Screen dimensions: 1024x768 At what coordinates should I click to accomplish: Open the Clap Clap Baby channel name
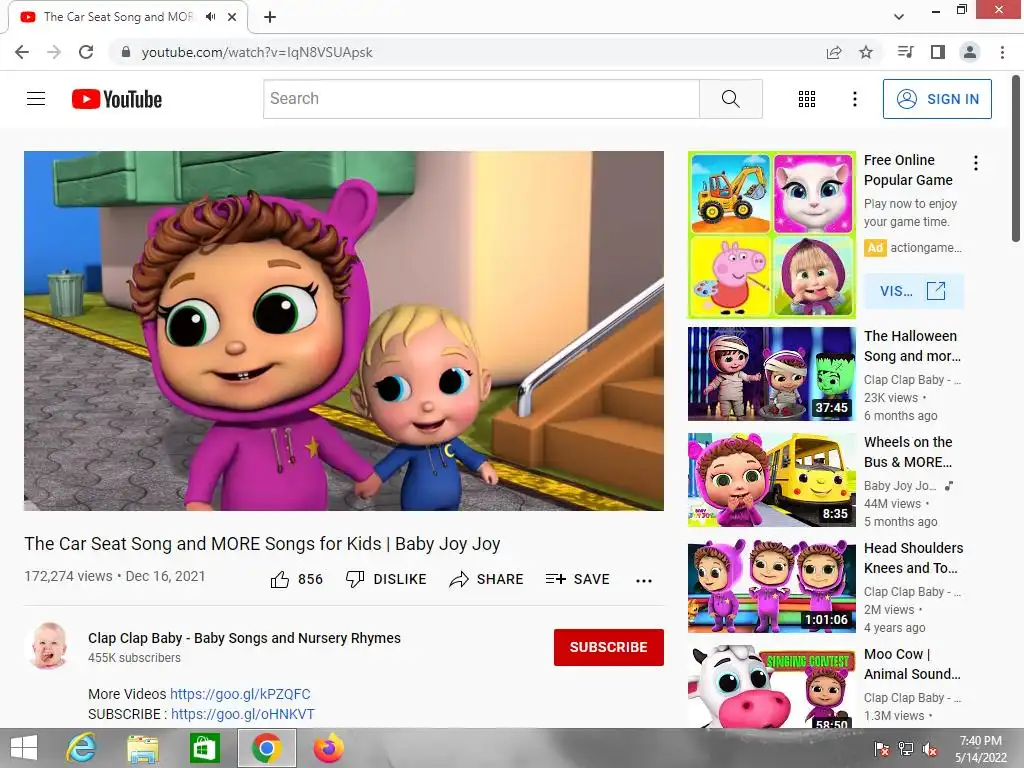tap(244, 638)
